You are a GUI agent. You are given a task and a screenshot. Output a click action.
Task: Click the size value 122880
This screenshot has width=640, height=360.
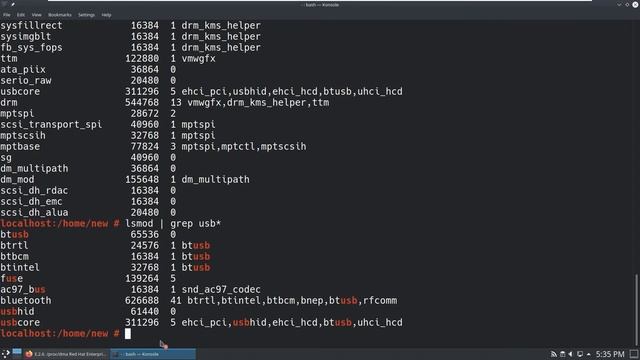[x=142, y=58]
